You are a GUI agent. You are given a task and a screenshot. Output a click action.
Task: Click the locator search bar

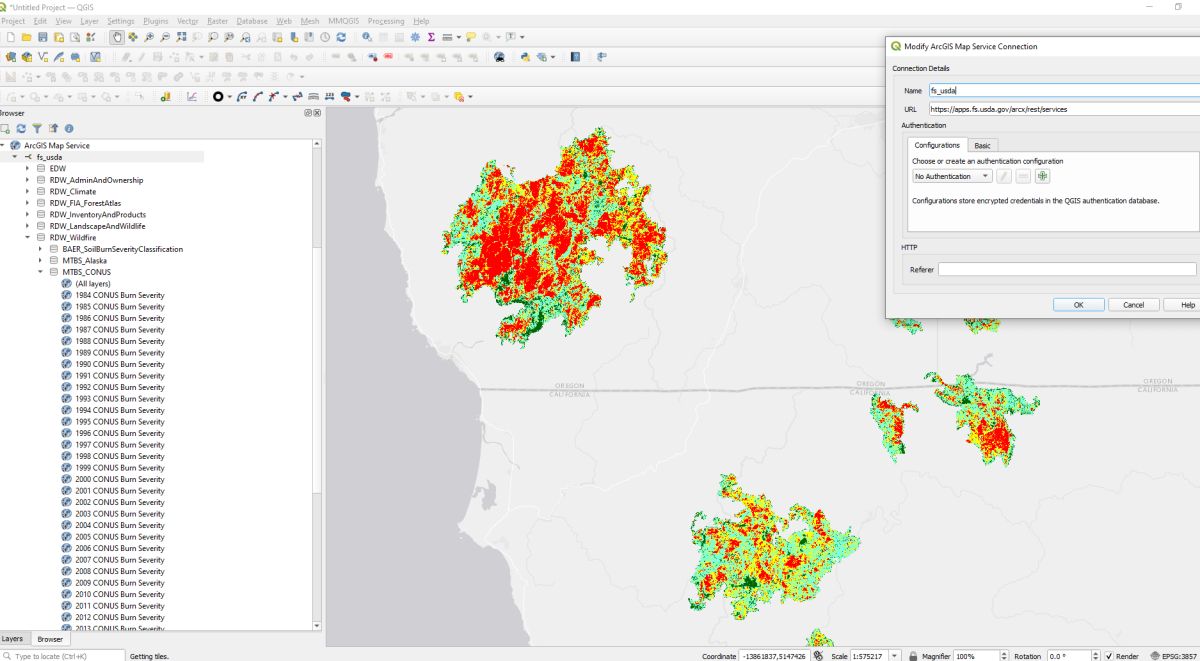coord(62,656)
